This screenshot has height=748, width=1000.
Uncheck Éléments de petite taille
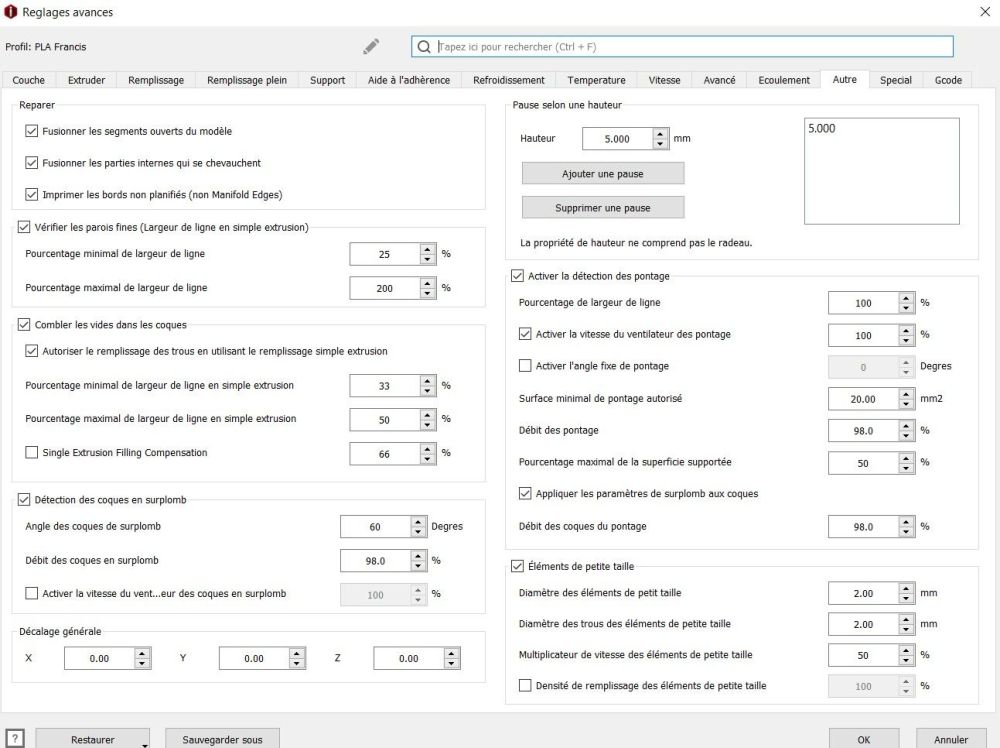pyautogui.click(x=517, y=566)
